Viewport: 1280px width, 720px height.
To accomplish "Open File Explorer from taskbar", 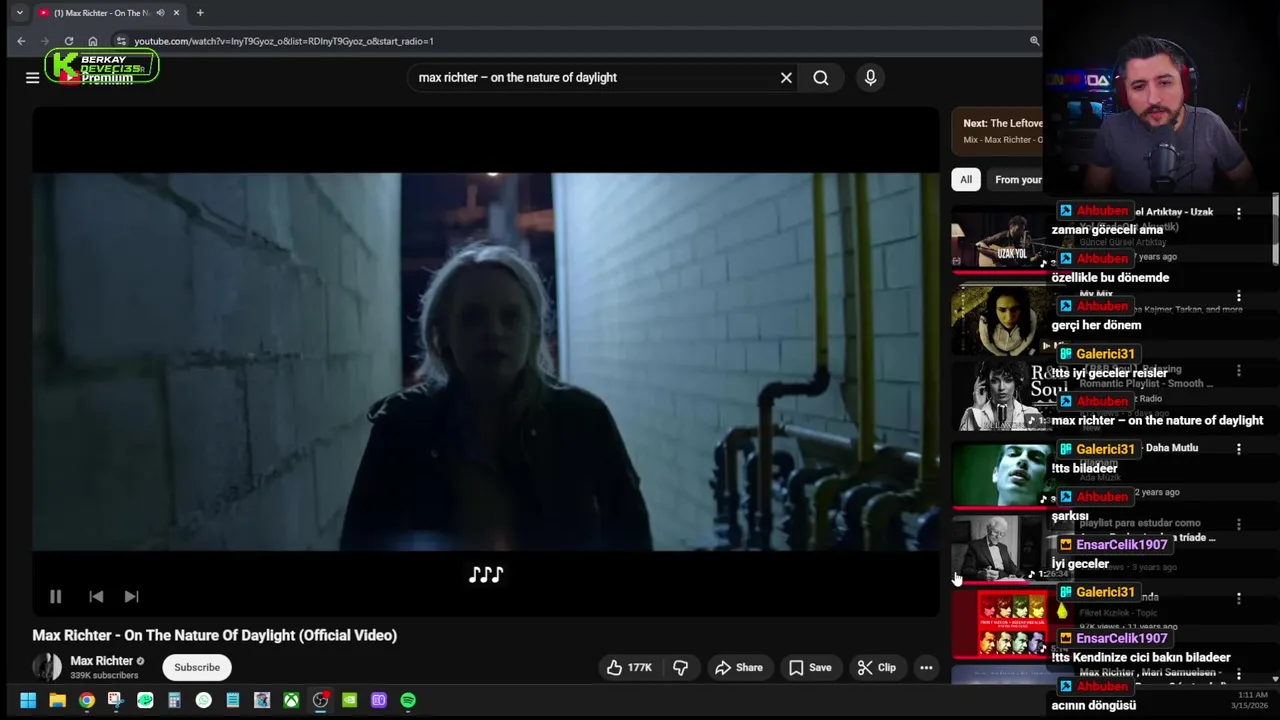I will click(x=57, y=700).
